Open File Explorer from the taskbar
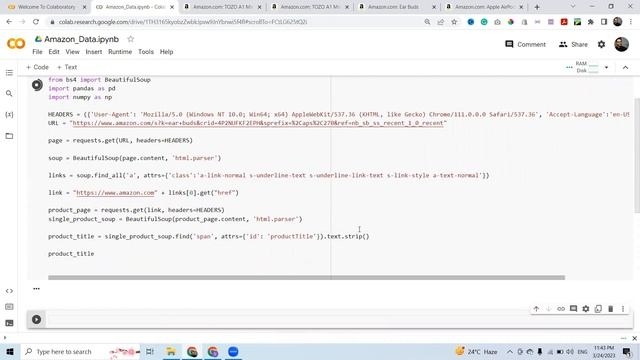This screenshot has width=640, height=360. 171,351
